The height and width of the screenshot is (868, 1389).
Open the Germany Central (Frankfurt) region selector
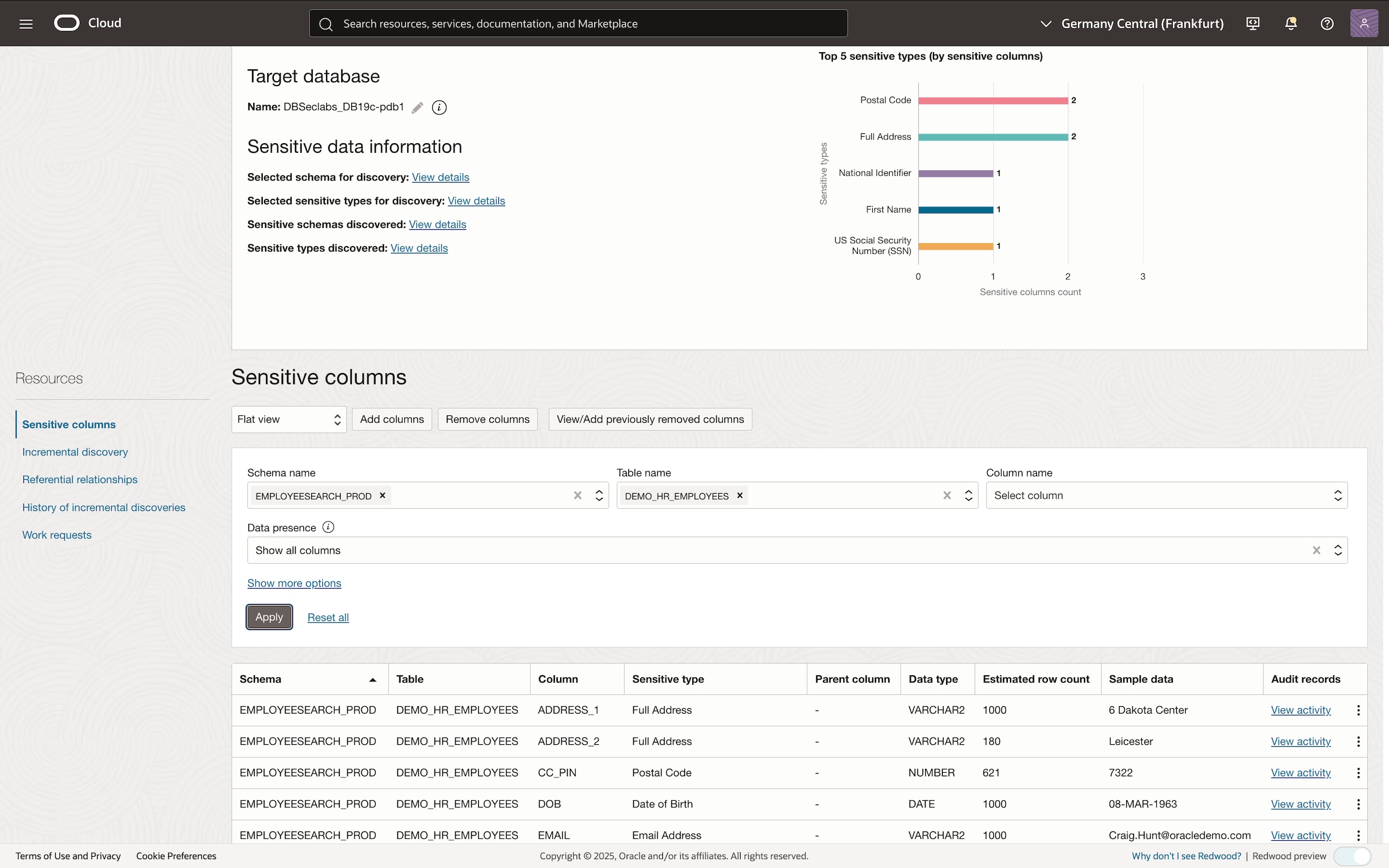click(1131, 23)
